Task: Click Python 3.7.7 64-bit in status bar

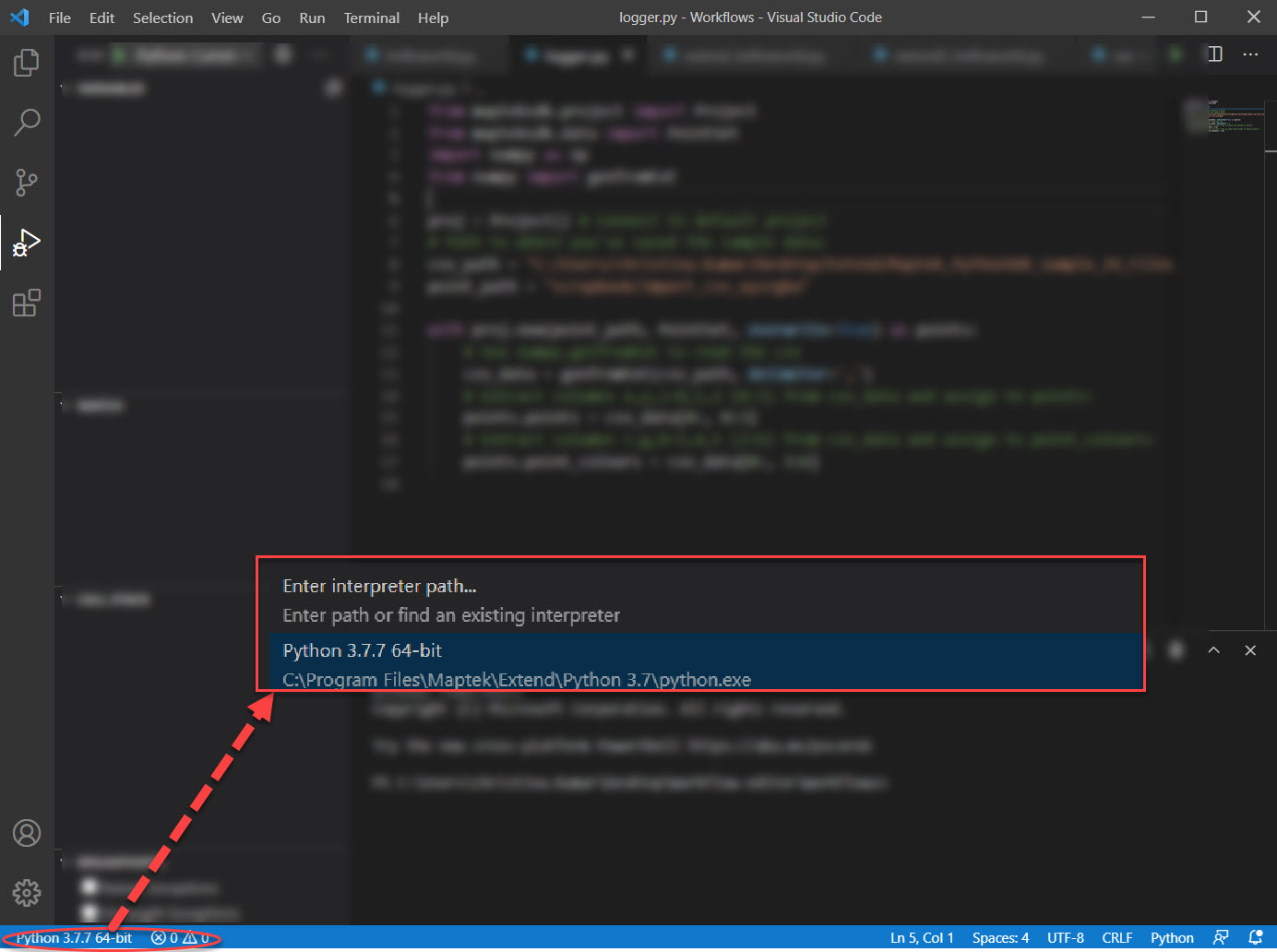Action: (74, 938)
